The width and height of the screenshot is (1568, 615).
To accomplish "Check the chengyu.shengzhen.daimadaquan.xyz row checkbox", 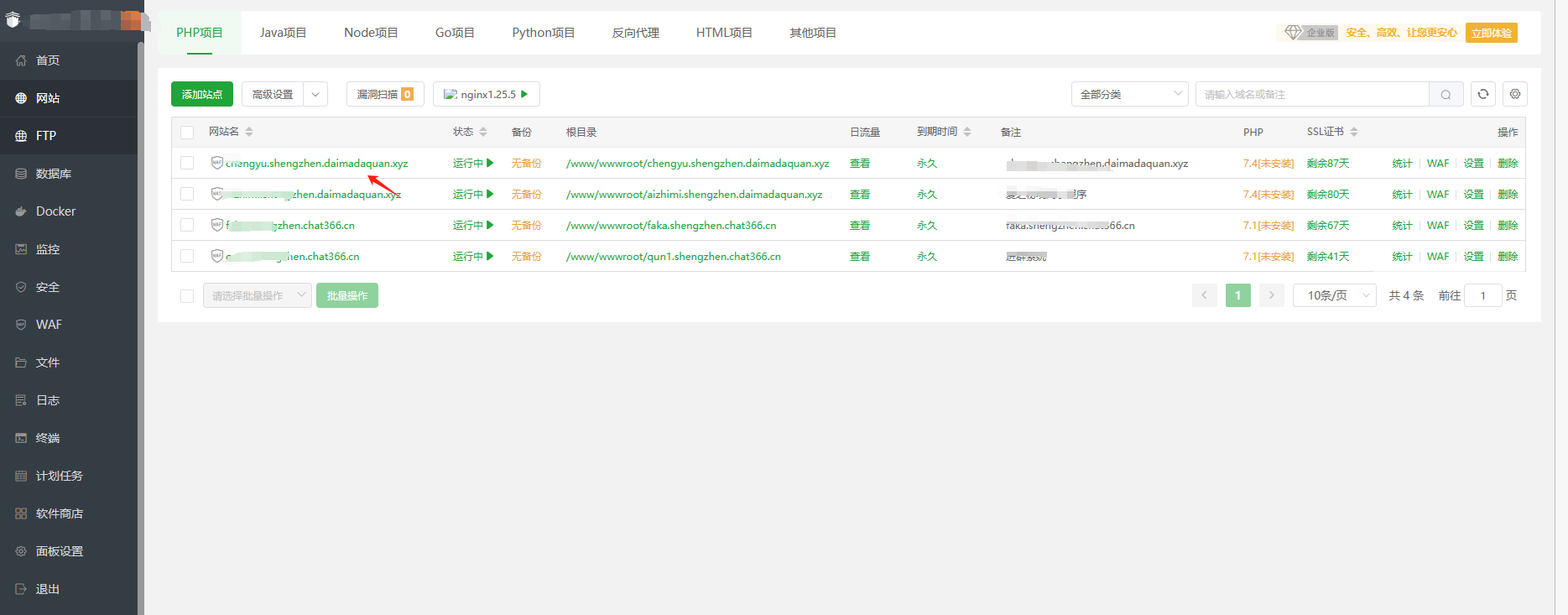I will pyautogui.click(x=187, y=163).
